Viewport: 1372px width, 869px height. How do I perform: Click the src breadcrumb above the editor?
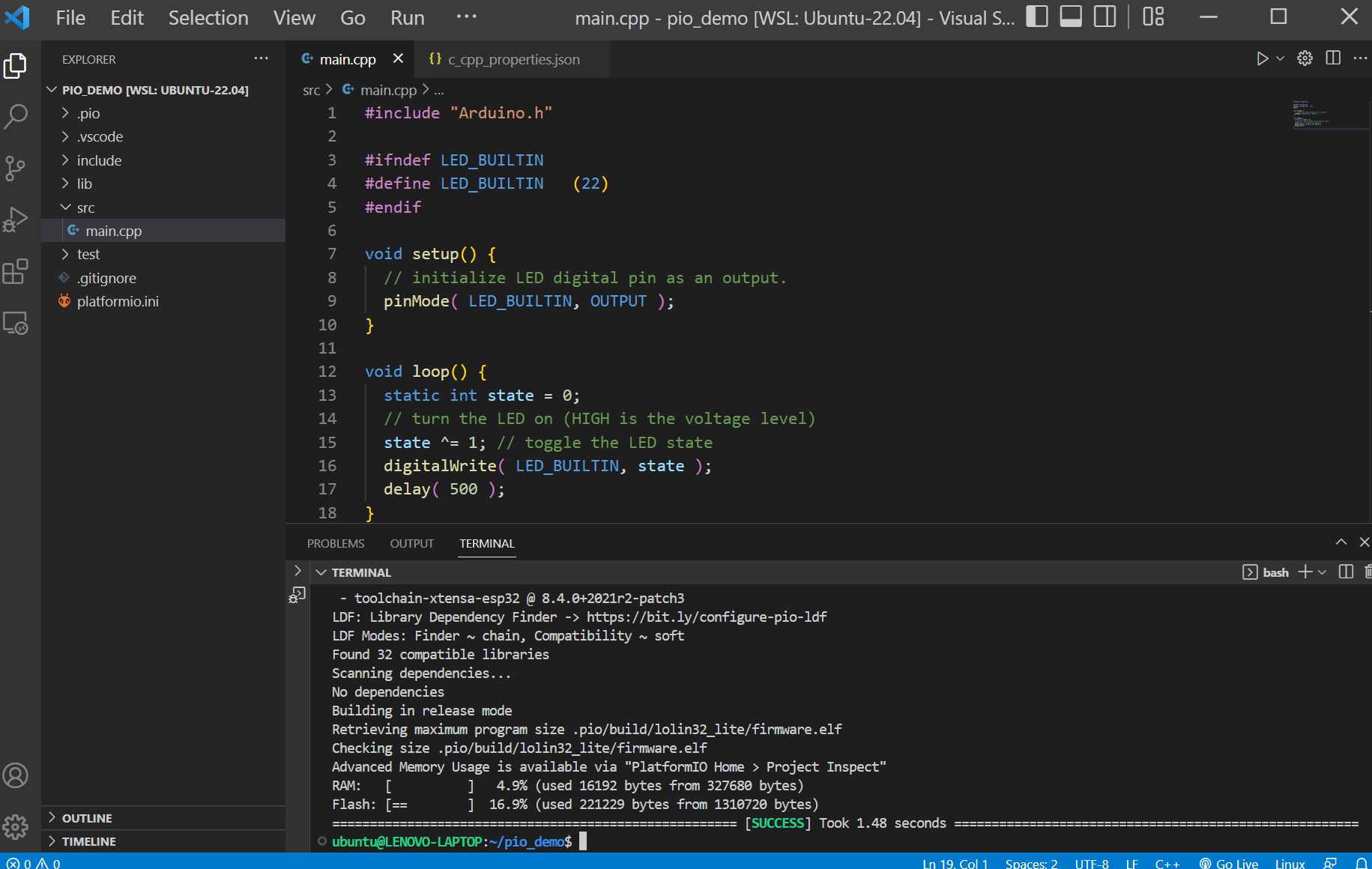310,89
